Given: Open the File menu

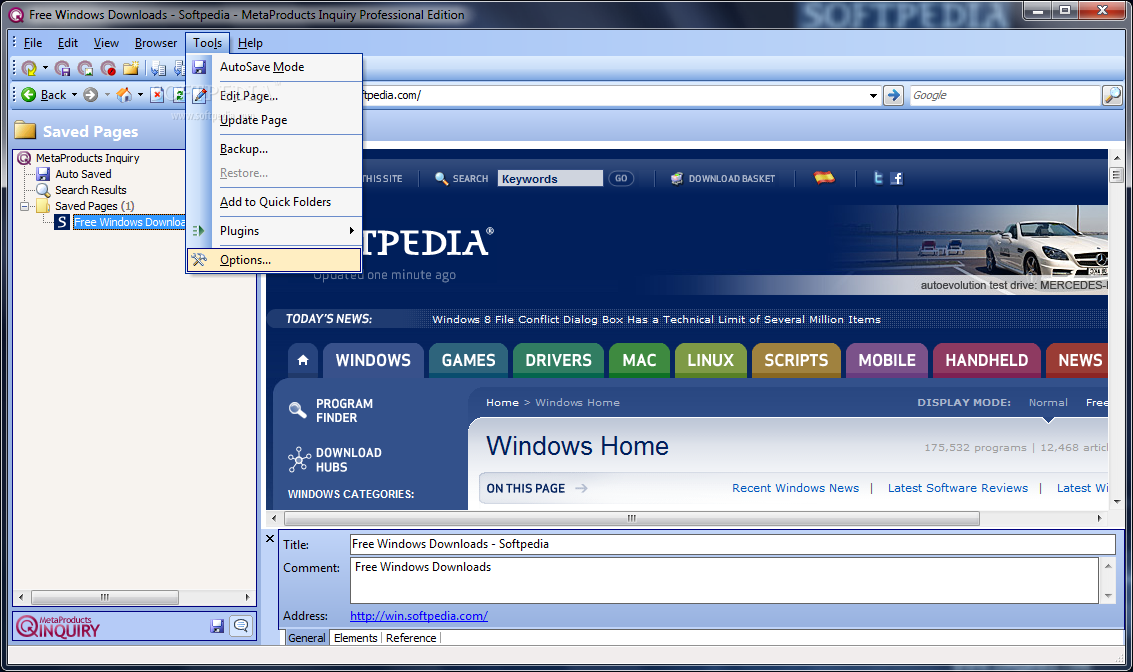Looking at the screenshot, I should click(x=33, y=43).
